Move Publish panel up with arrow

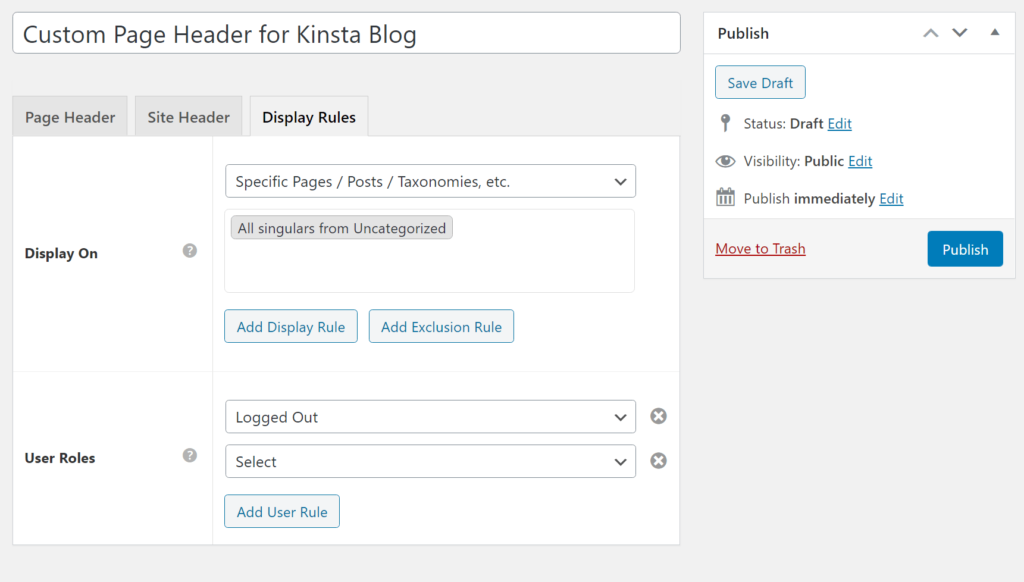point(931,33)
